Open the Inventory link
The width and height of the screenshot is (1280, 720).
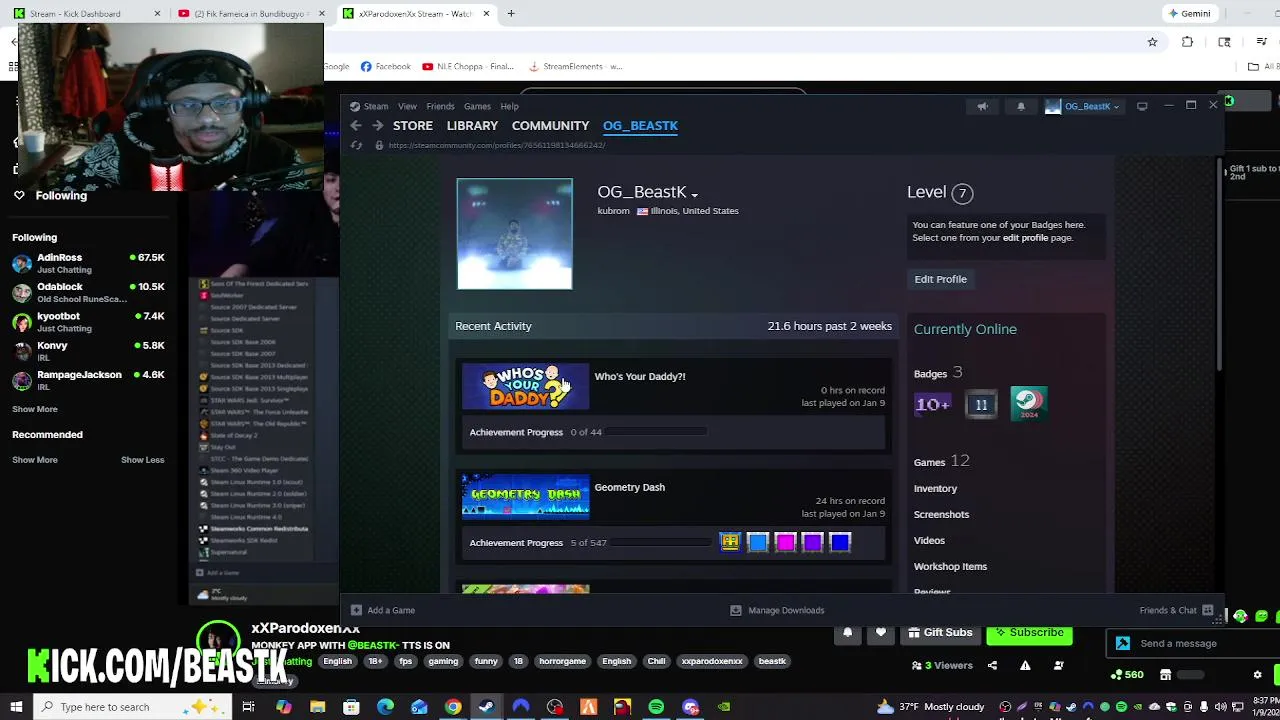(935, 489)
